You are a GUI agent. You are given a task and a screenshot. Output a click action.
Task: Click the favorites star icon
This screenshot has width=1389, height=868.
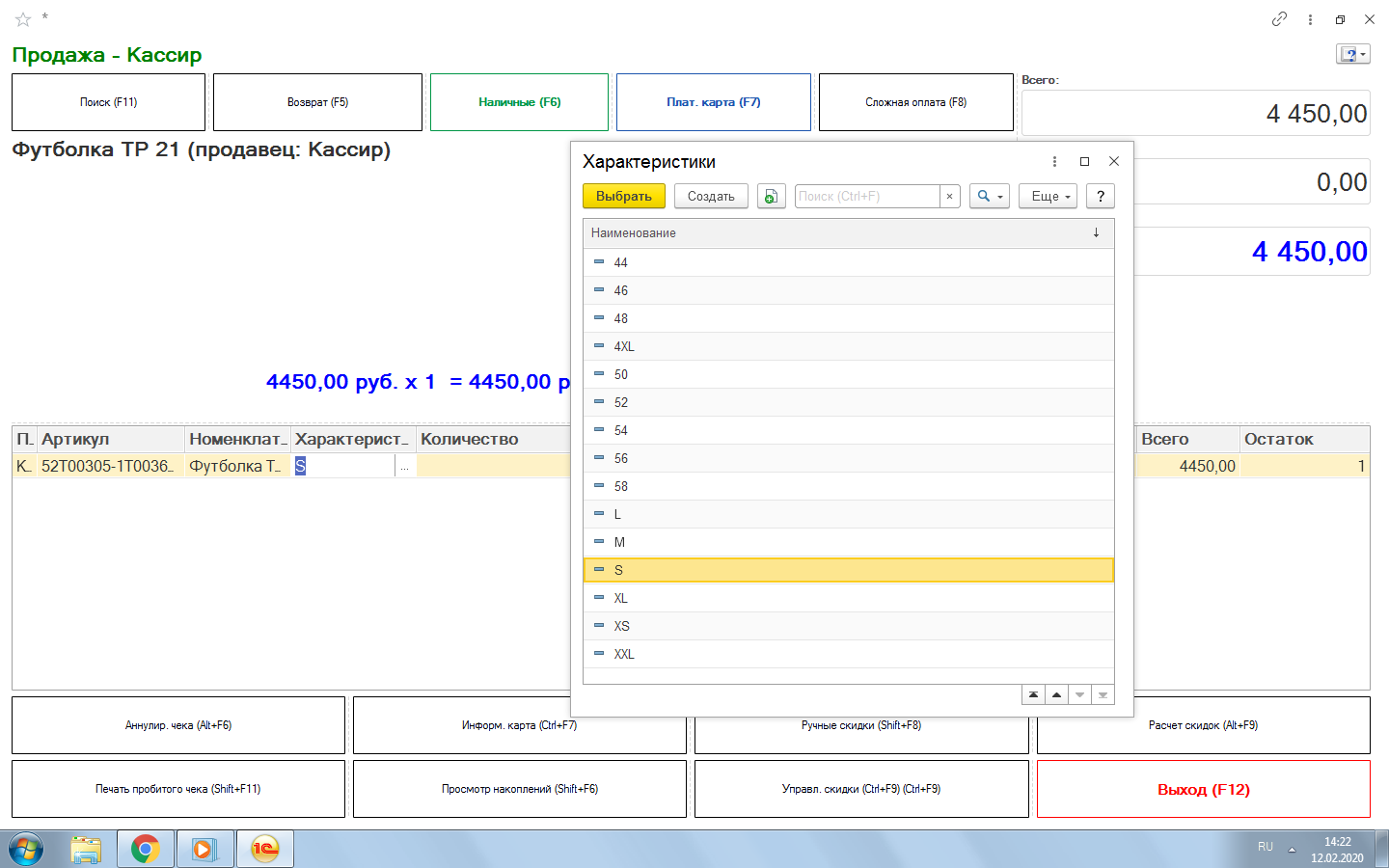23,19
